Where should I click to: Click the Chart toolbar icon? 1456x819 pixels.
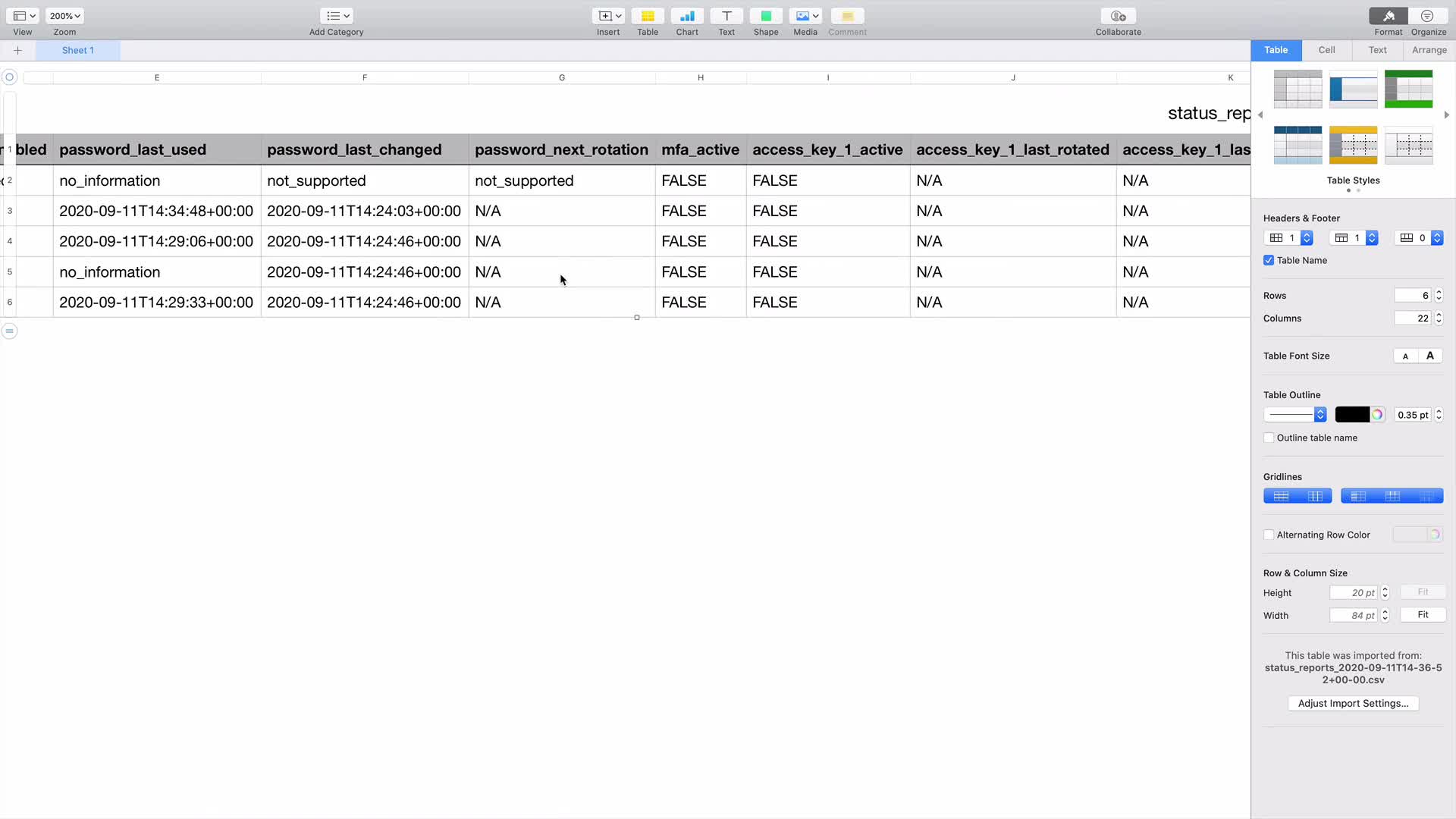686,16
